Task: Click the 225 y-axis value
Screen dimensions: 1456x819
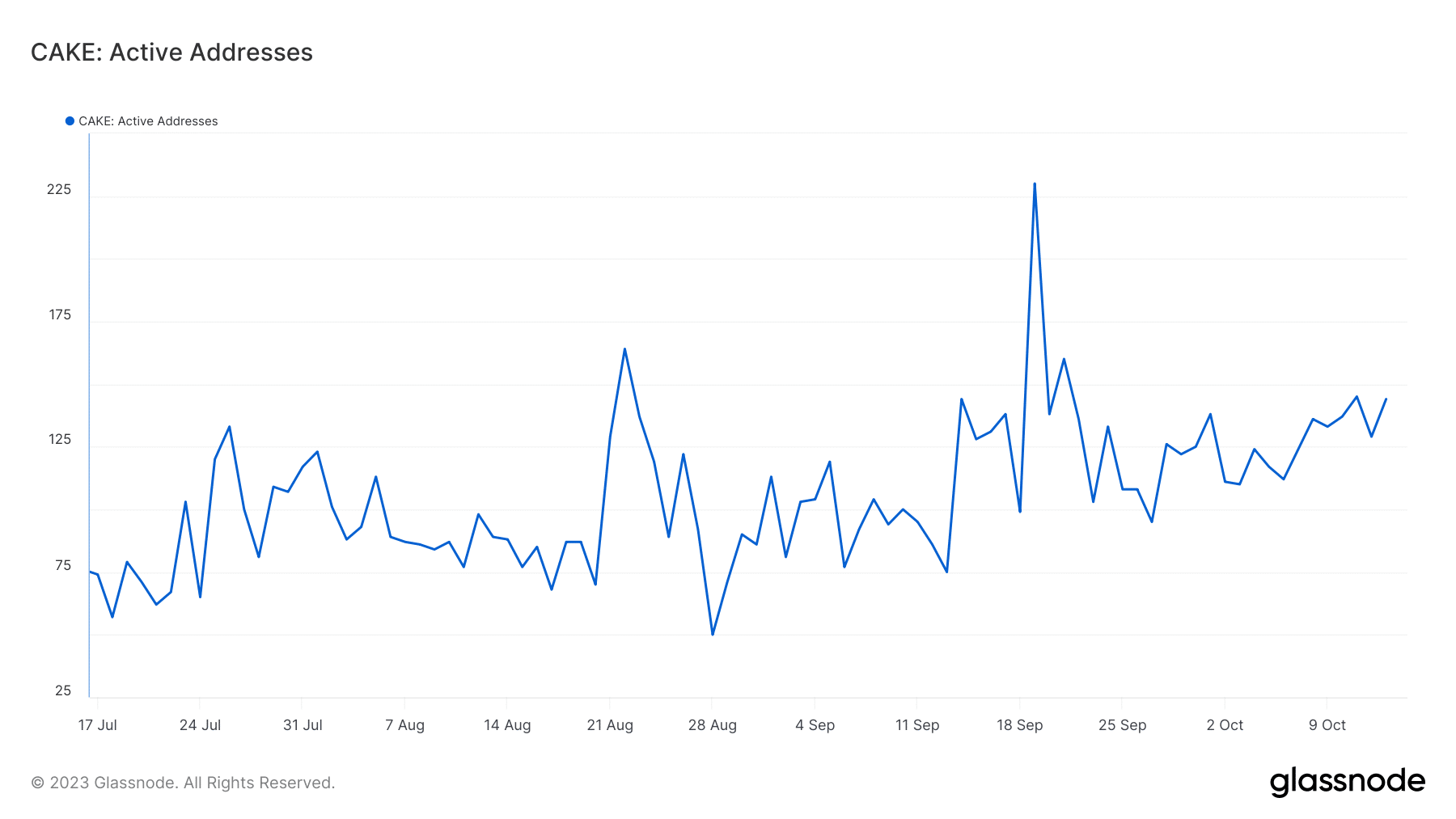Action: click(x=59, y=189)
